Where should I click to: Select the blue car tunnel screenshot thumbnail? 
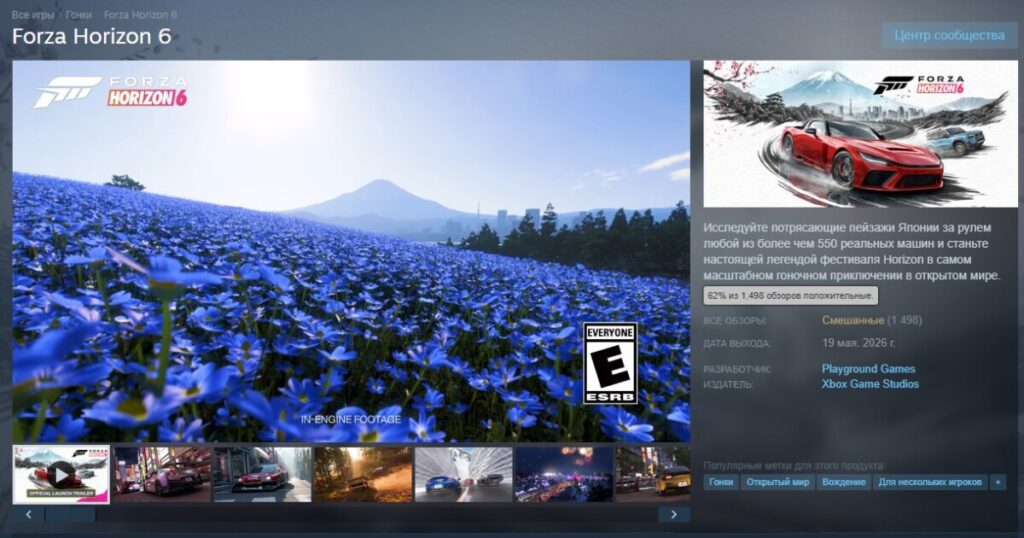pyautogui.click(x=464, y=475)
